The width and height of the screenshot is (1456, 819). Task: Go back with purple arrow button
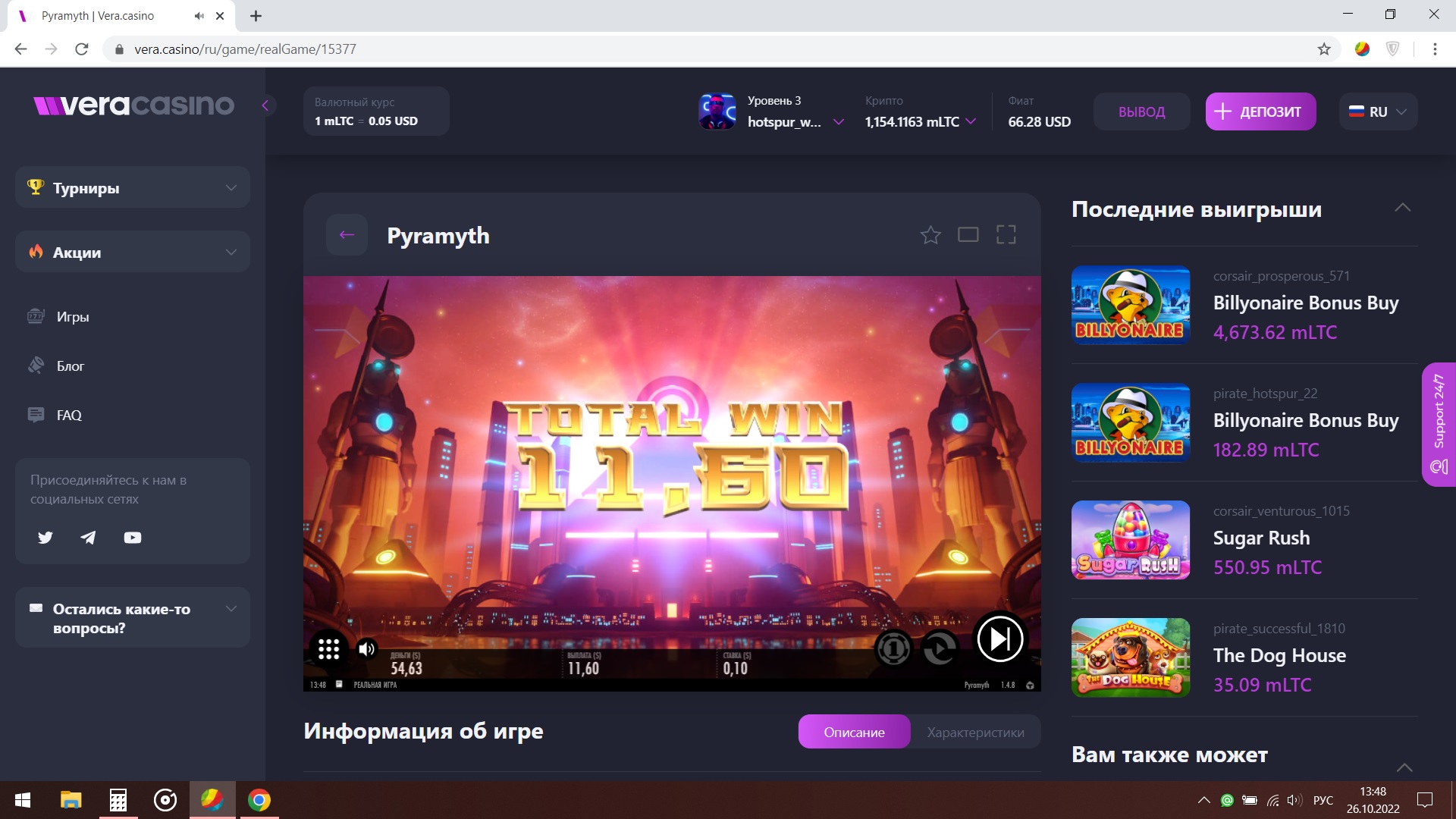point(347,235)
